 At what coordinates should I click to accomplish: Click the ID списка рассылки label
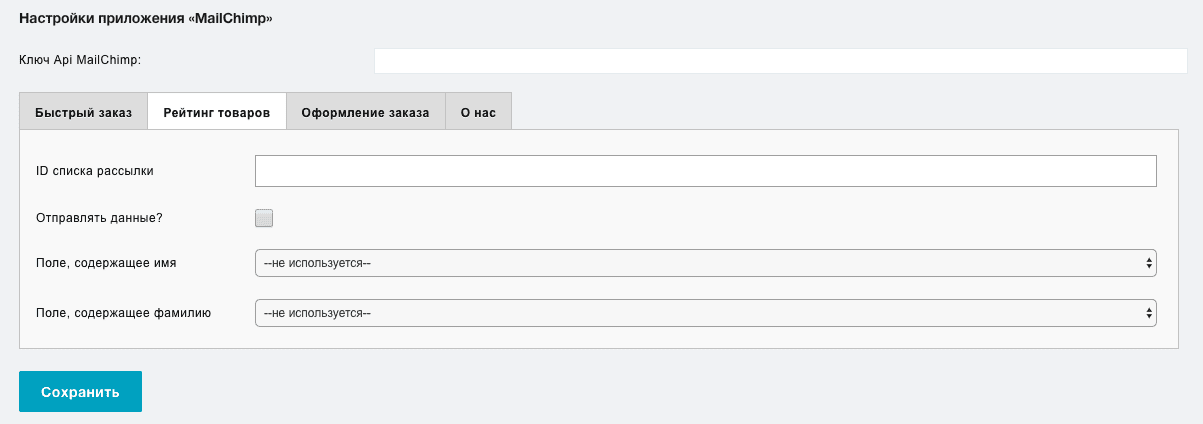coord(94,171)
